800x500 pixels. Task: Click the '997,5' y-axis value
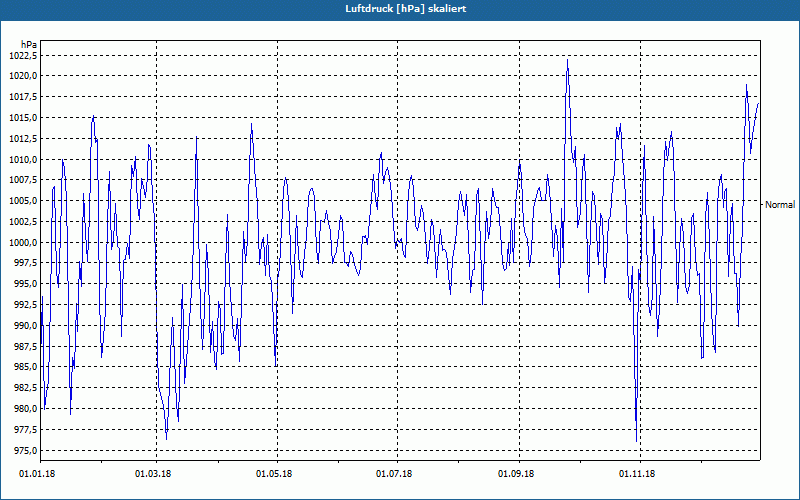coord(25,263)
